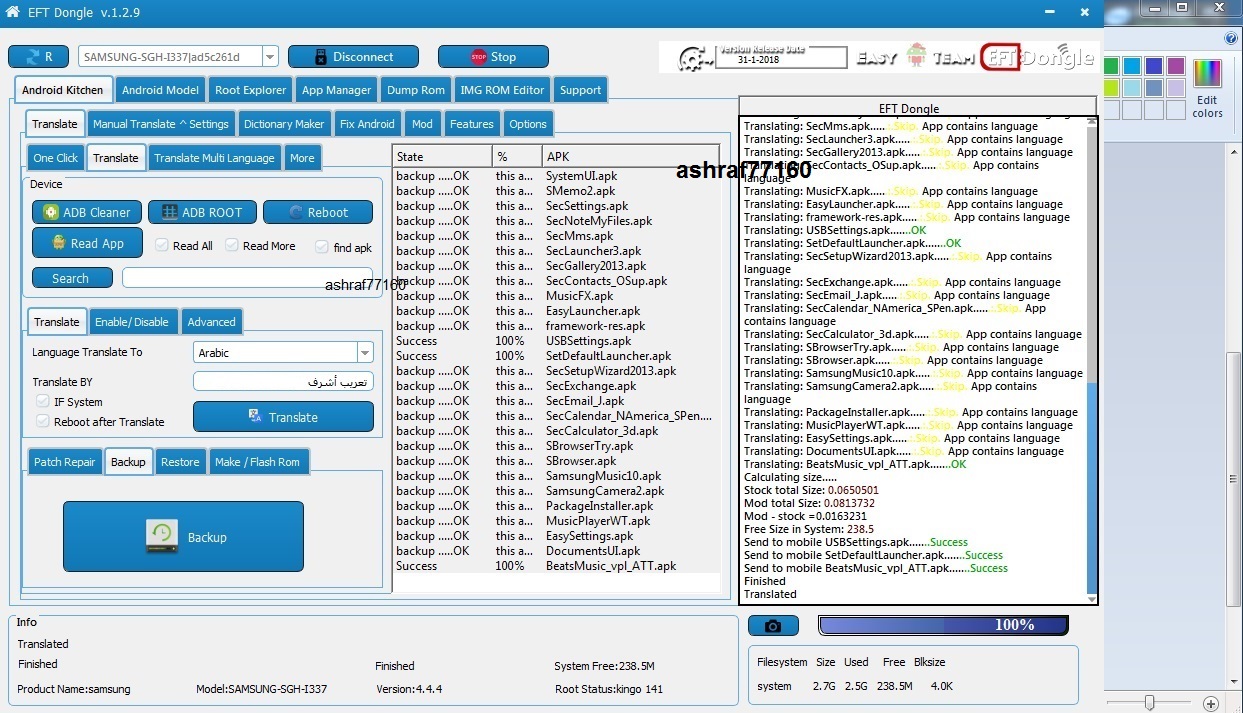
Task: Click the zoom in plus in Paint
Action: click(x=1210, y=703)
